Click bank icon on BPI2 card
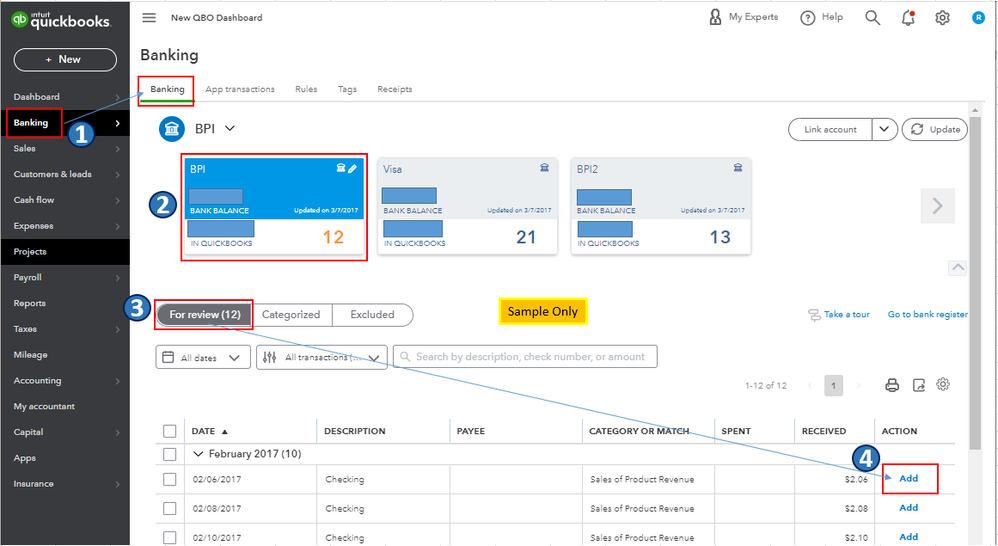This screenshot has width=998, height=546. pyautogui.click(x=738, y=167)
